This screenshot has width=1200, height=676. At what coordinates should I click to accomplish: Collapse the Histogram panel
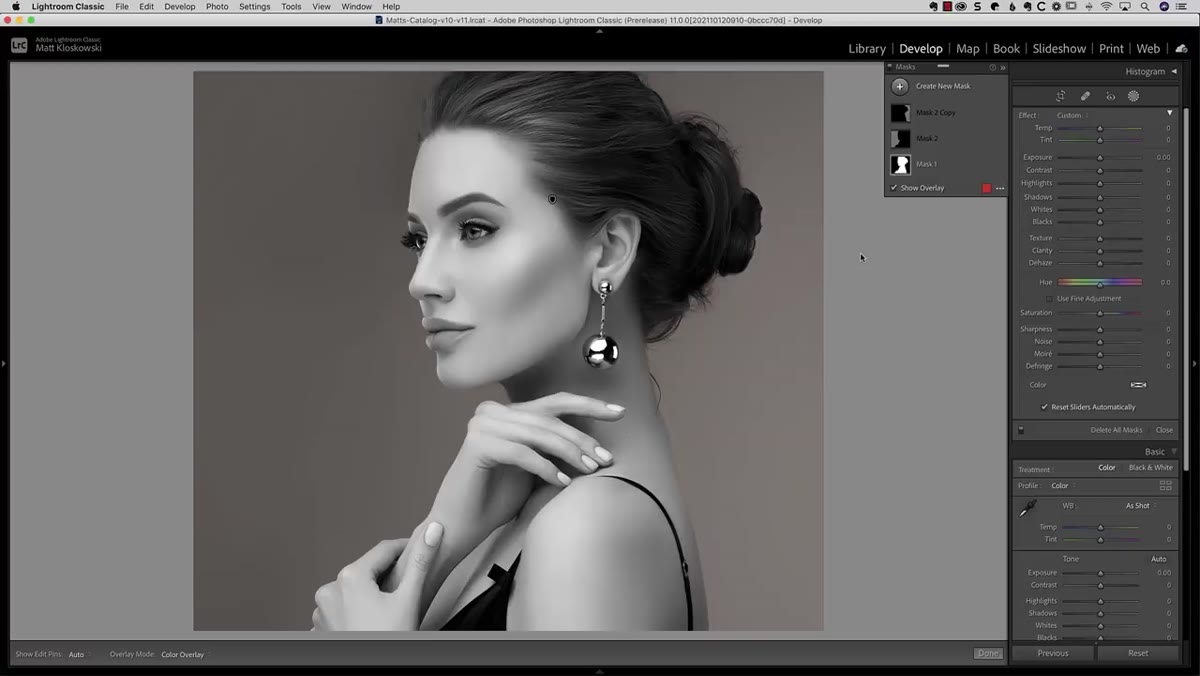1173,72
